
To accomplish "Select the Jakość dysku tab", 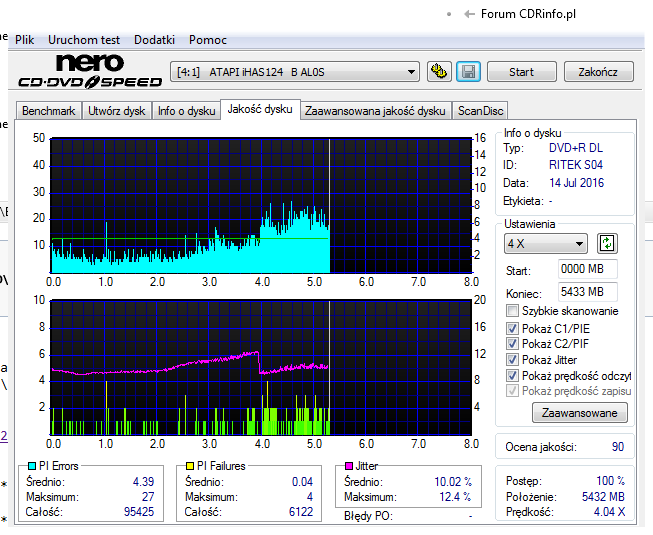I will point(260,109).
